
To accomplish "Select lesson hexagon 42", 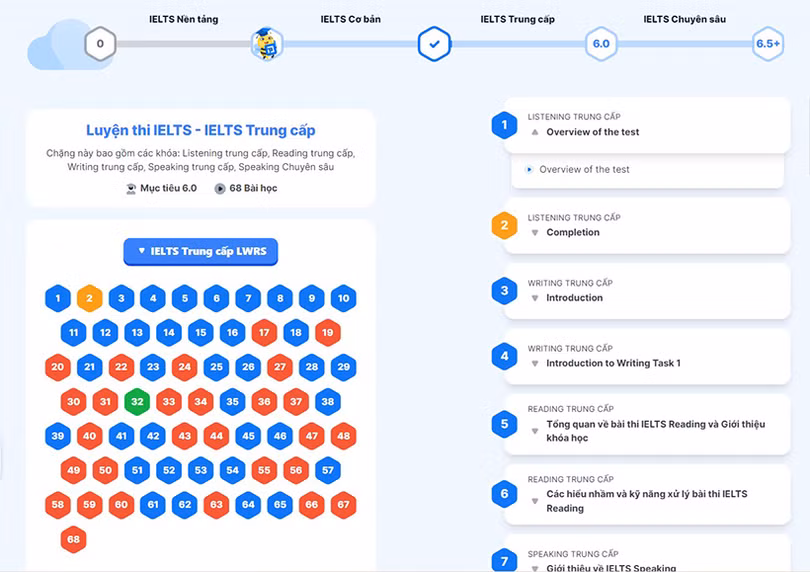I will click(x=153, y=436).
